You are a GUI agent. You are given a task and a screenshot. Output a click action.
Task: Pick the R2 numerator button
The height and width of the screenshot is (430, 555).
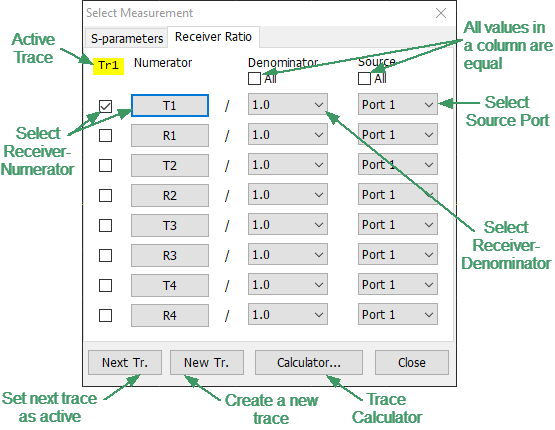(170, 195)
